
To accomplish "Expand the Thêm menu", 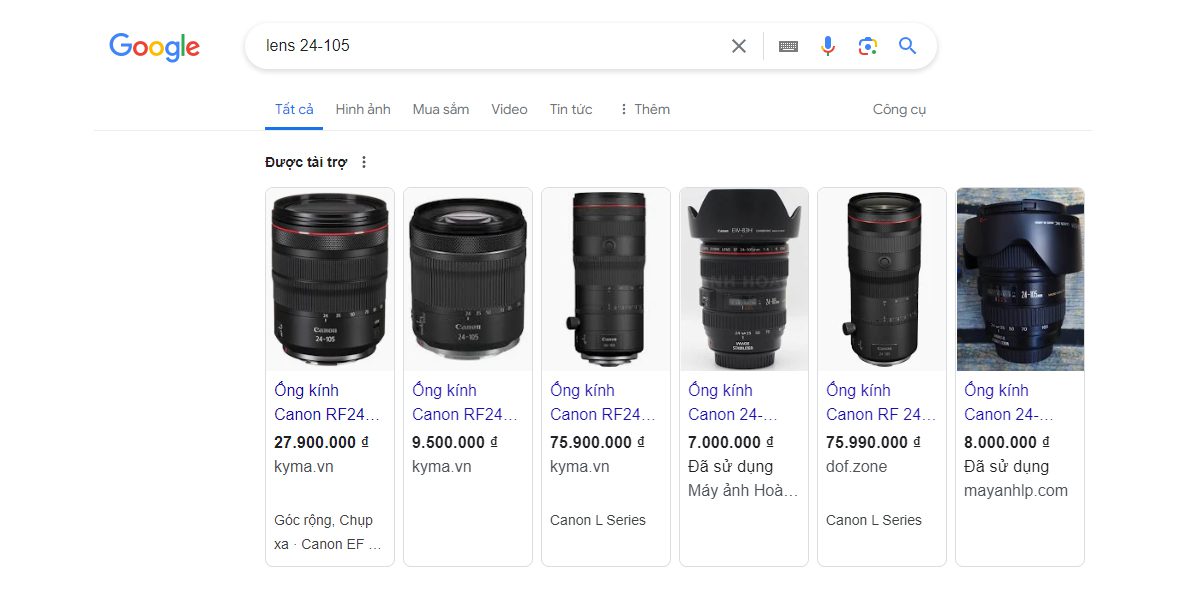I will [x=644, y=109].
